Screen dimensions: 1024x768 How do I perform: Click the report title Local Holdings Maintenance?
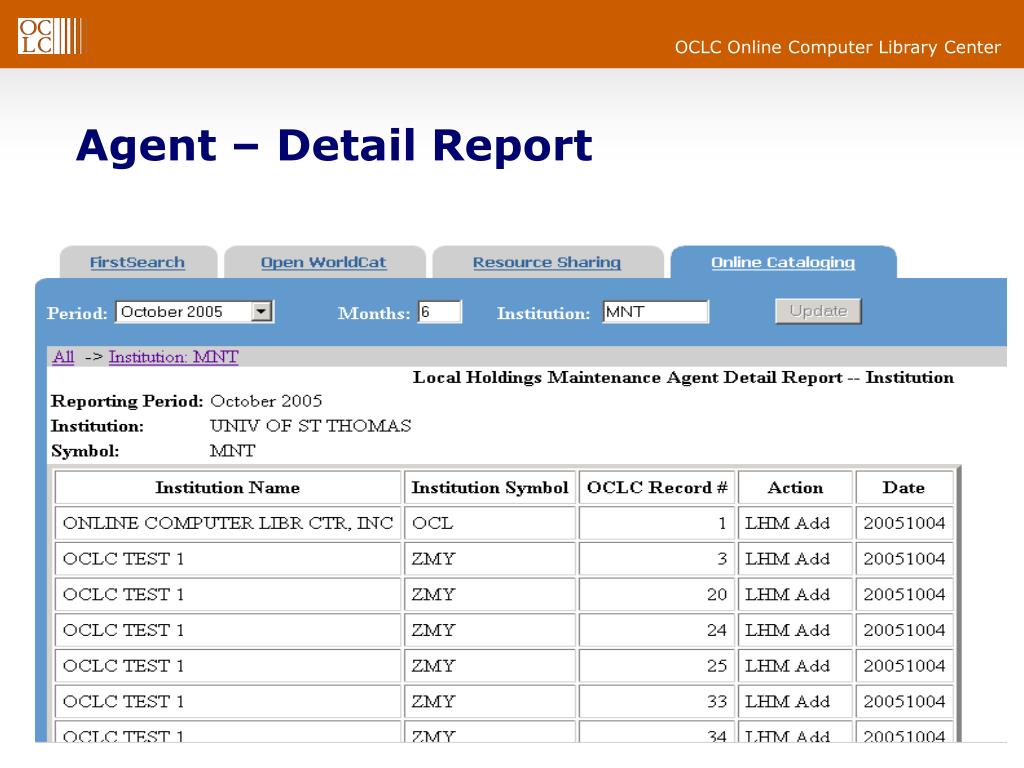(x=683, y=377)
